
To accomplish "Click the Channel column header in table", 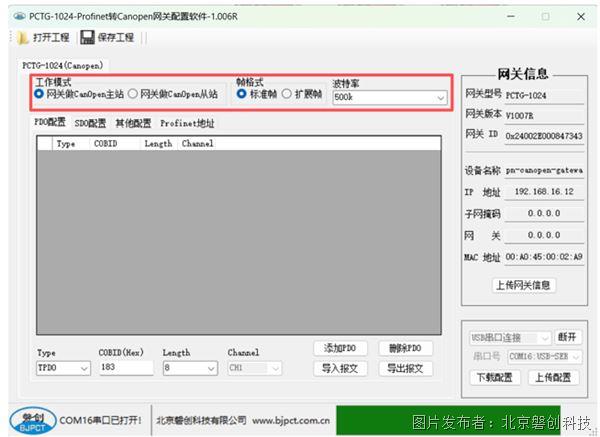I will pos(197,143).
